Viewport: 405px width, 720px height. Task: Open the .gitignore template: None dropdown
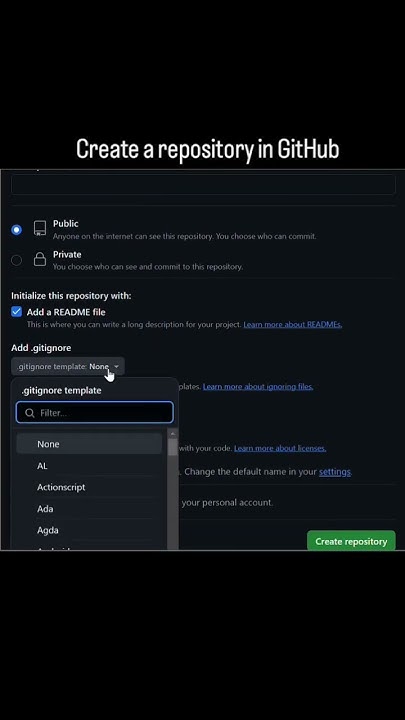(68, 366)
